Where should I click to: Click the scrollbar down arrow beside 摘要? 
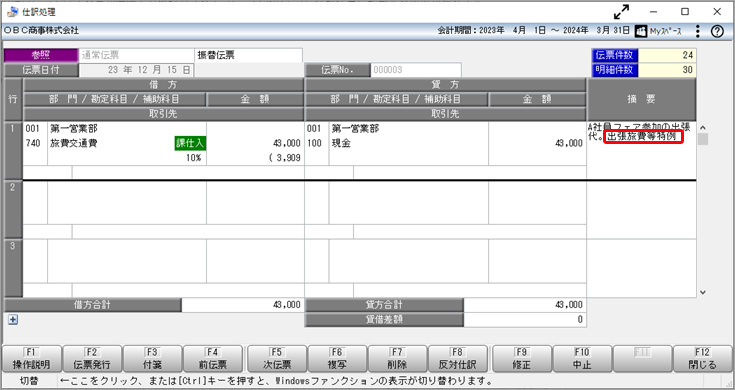[x=703, y=292]
